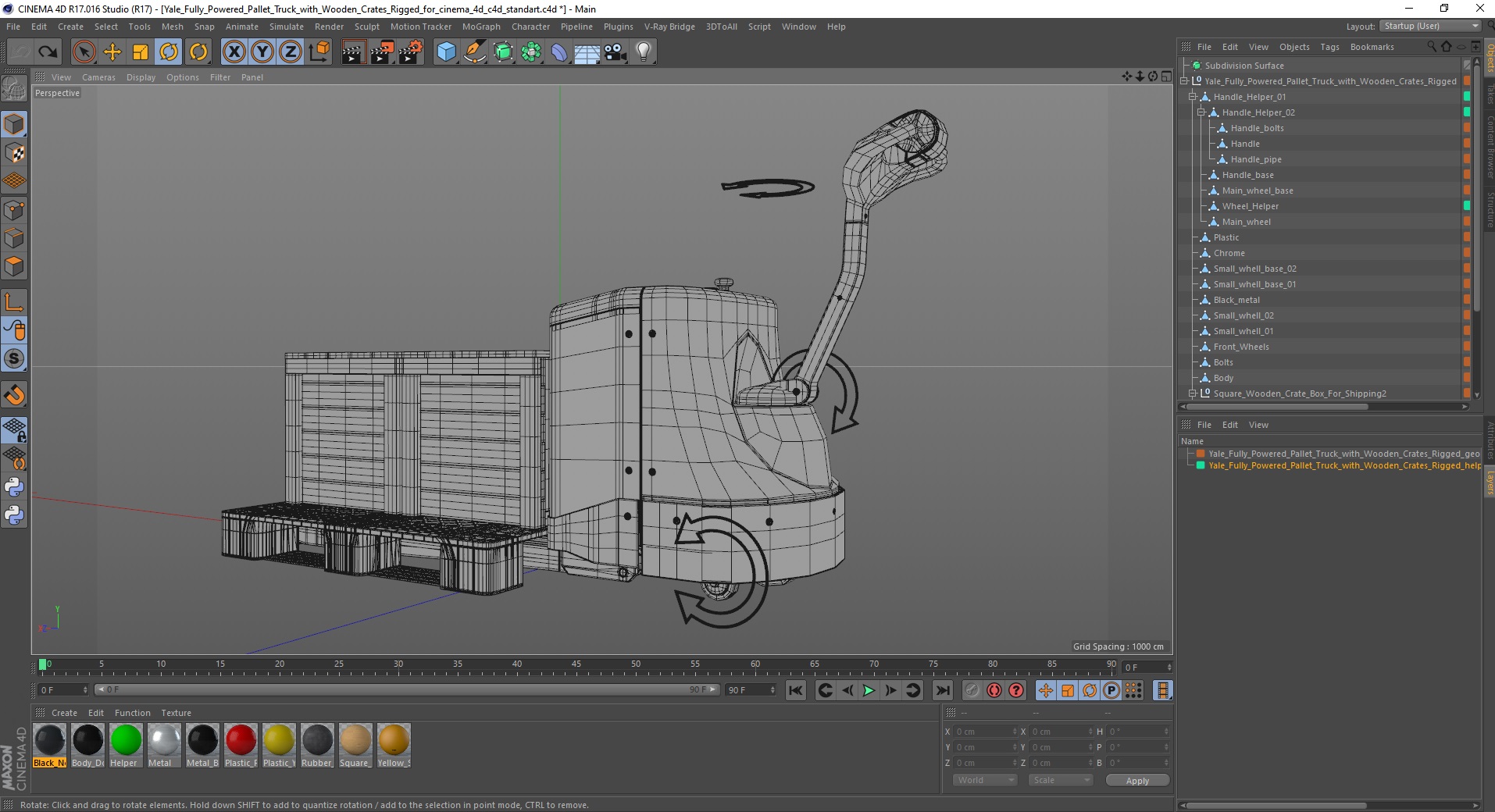Open Texture menu in Material Manager
Image resolution: width=1495 pixels, height=812 pixels.
click(x=176, y=713)
